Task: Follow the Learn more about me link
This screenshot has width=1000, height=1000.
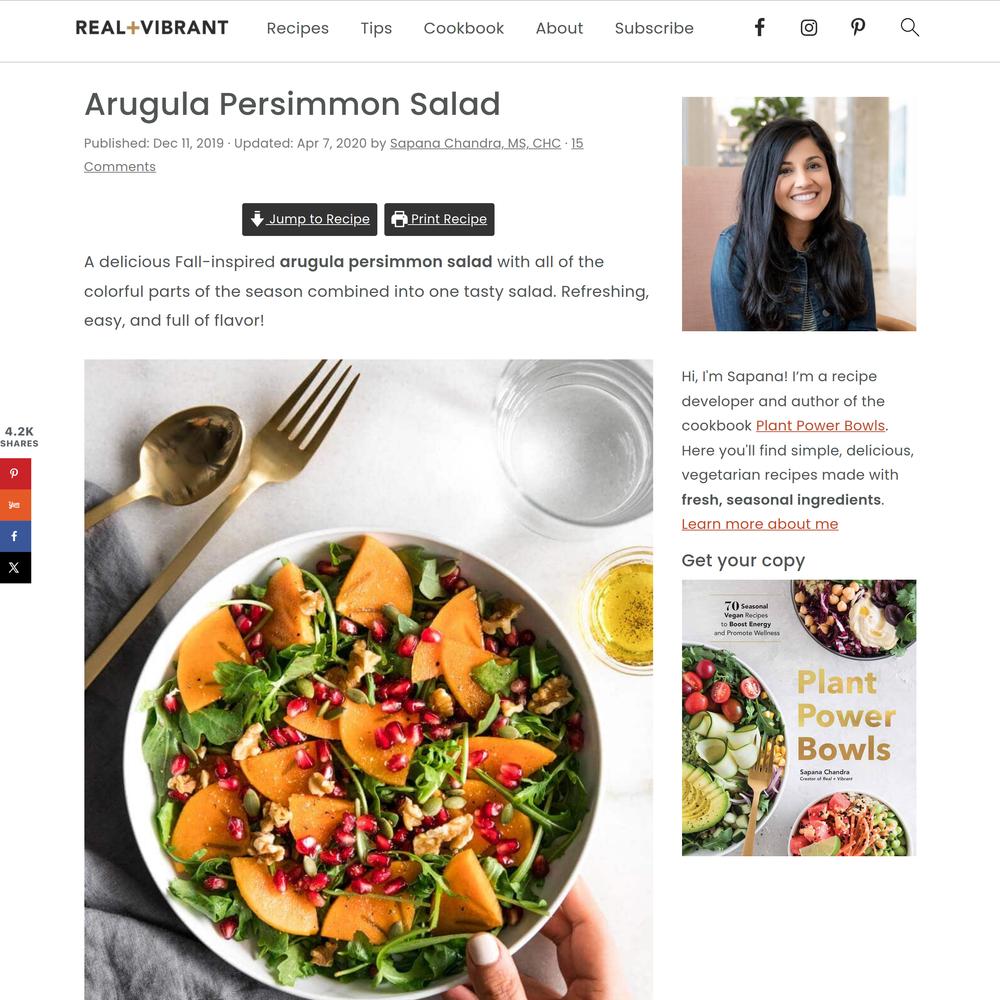Action: pos(760,524)
